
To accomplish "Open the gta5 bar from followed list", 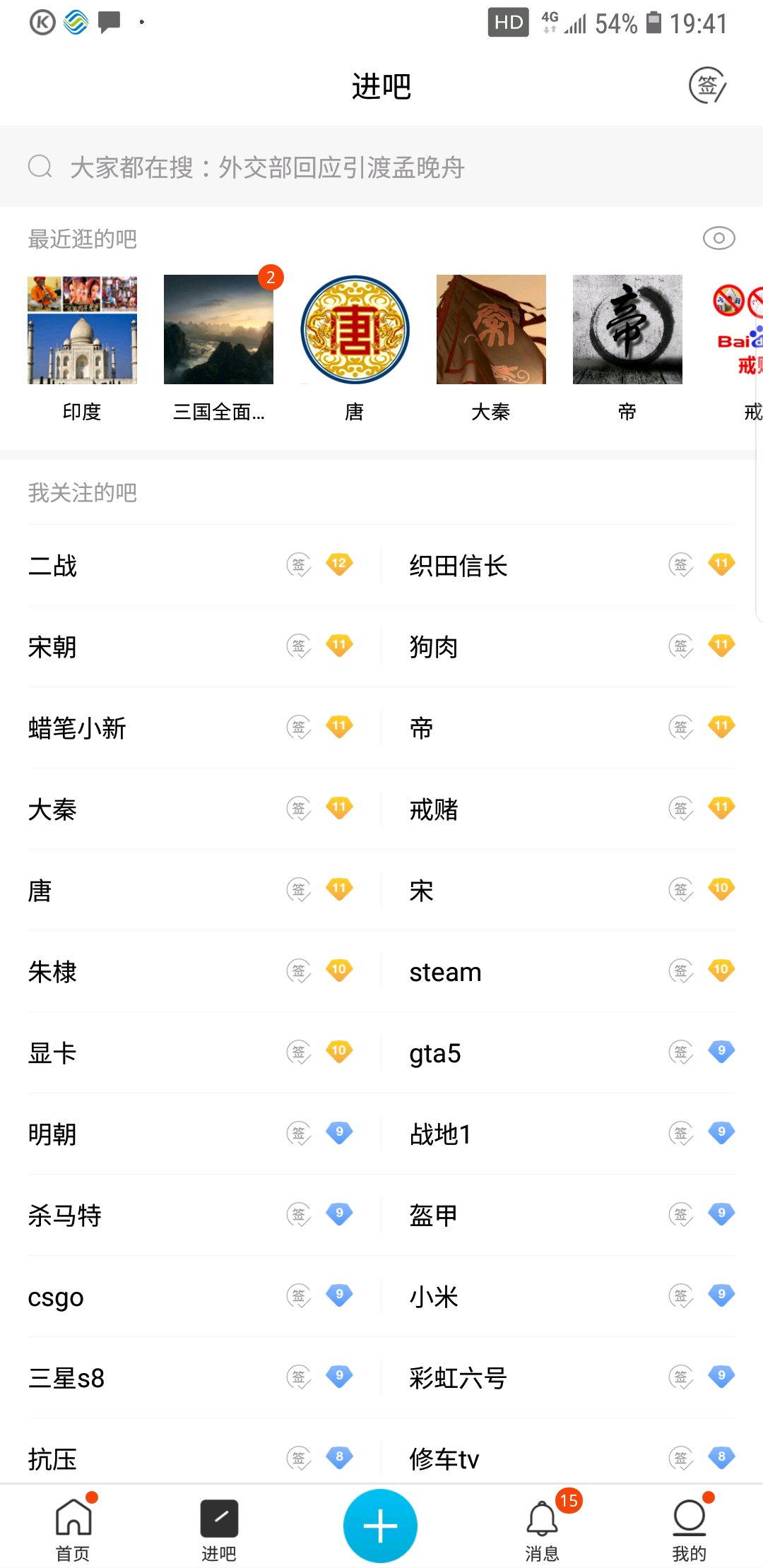I will coord(435,1053).
